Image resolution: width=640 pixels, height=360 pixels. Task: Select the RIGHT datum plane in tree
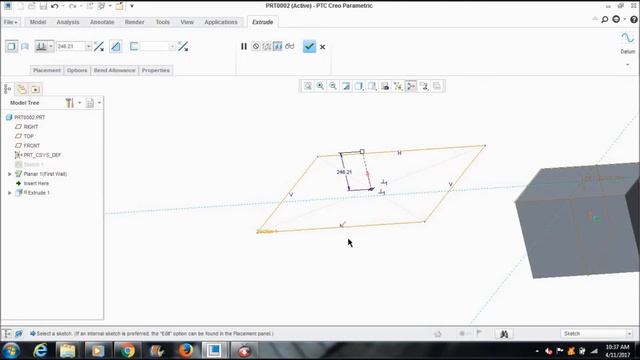(x=31, y=127)
